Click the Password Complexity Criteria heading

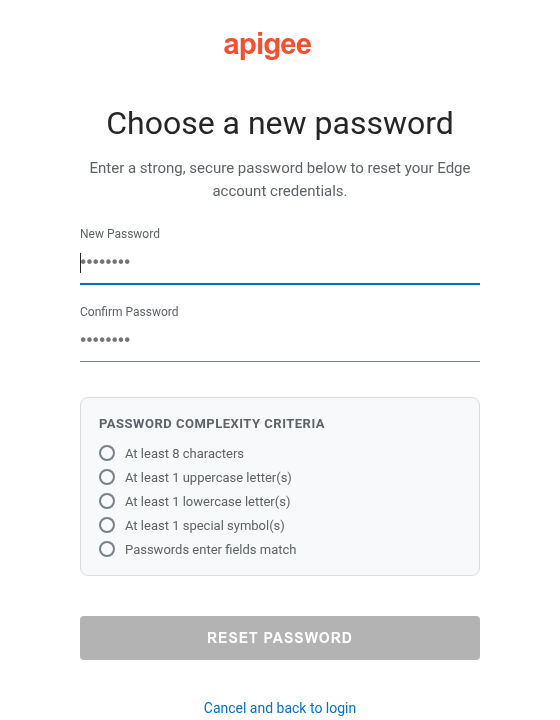(212, 423)
